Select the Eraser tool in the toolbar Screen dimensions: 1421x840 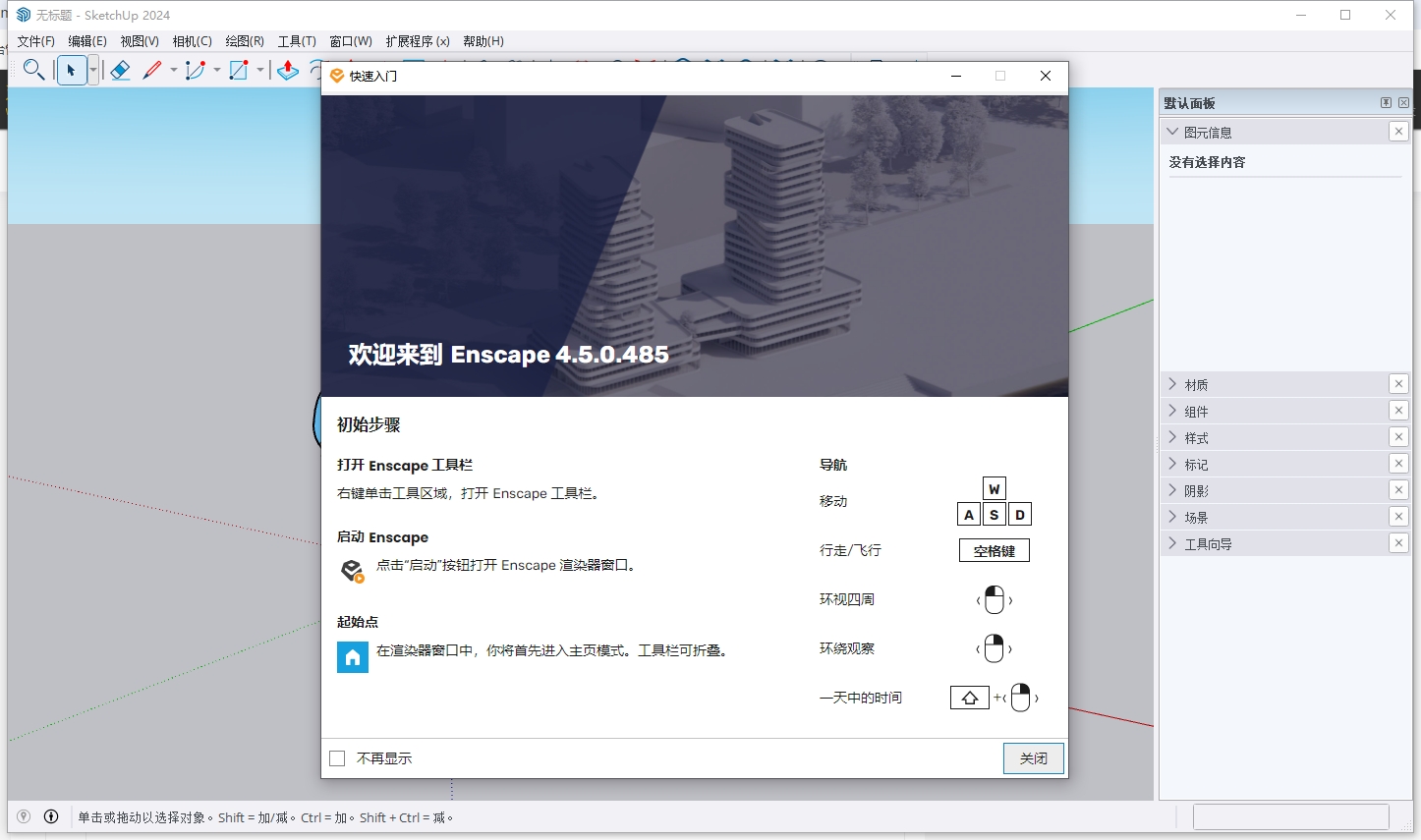tap(121, 70)
